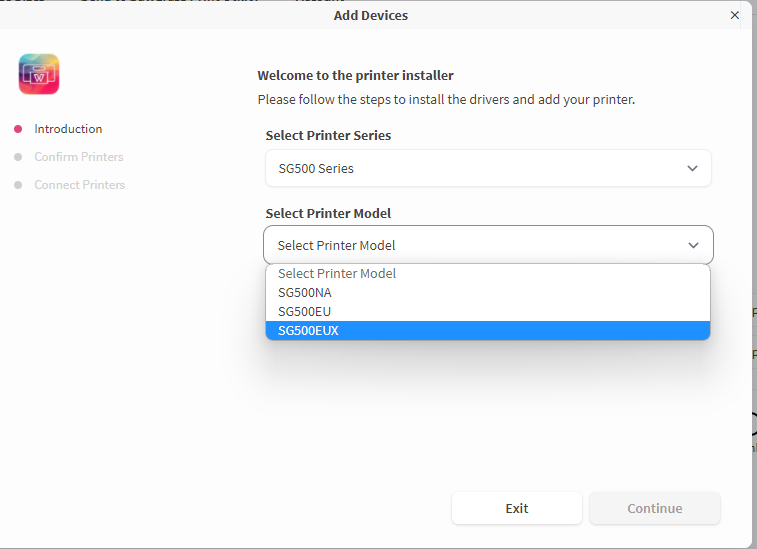Click the gray Confirm Printers step bullet
Viewport: 757px width, 549px height.
pos(18,157)
